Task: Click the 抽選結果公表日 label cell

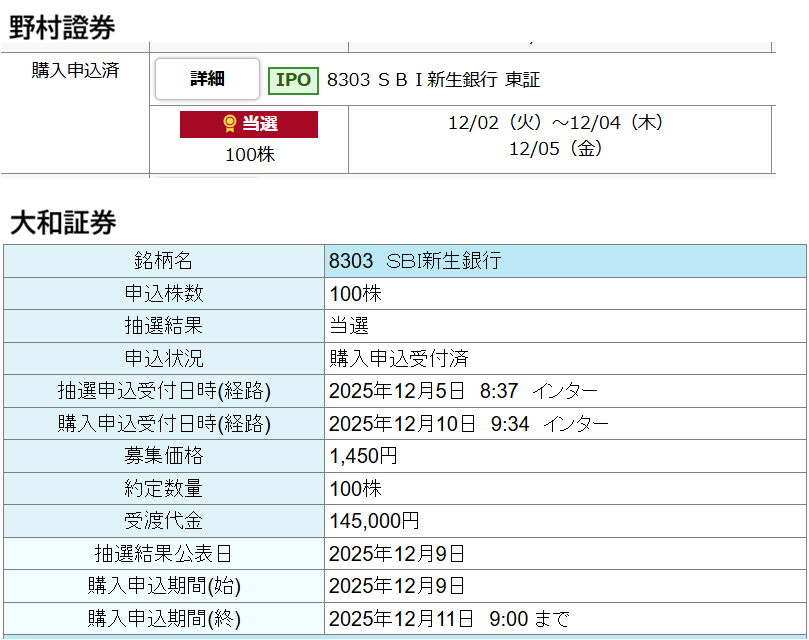Action: point(164,554)
